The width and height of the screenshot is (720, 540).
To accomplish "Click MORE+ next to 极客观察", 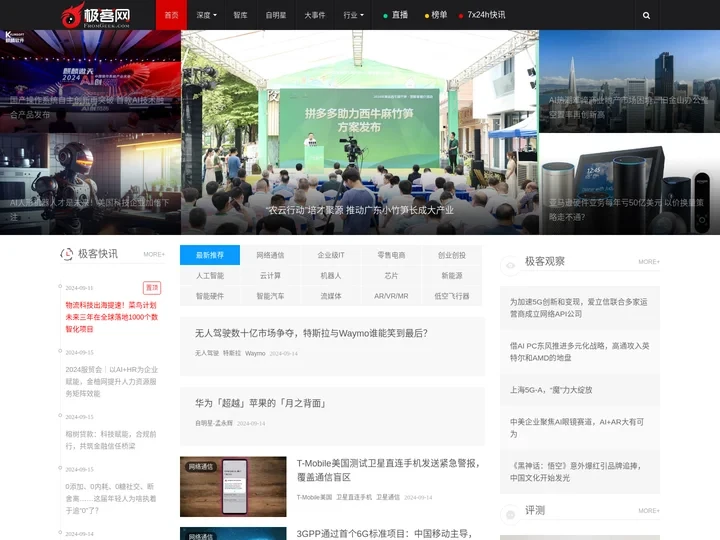I will click(649, 262).
